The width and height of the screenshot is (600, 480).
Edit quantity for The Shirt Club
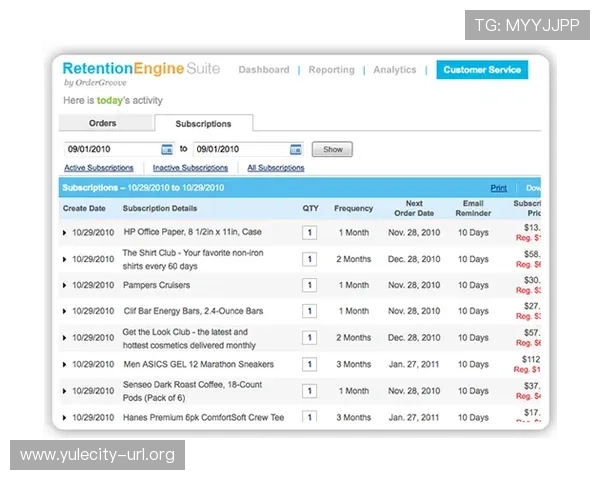click(x=310, y=259)
